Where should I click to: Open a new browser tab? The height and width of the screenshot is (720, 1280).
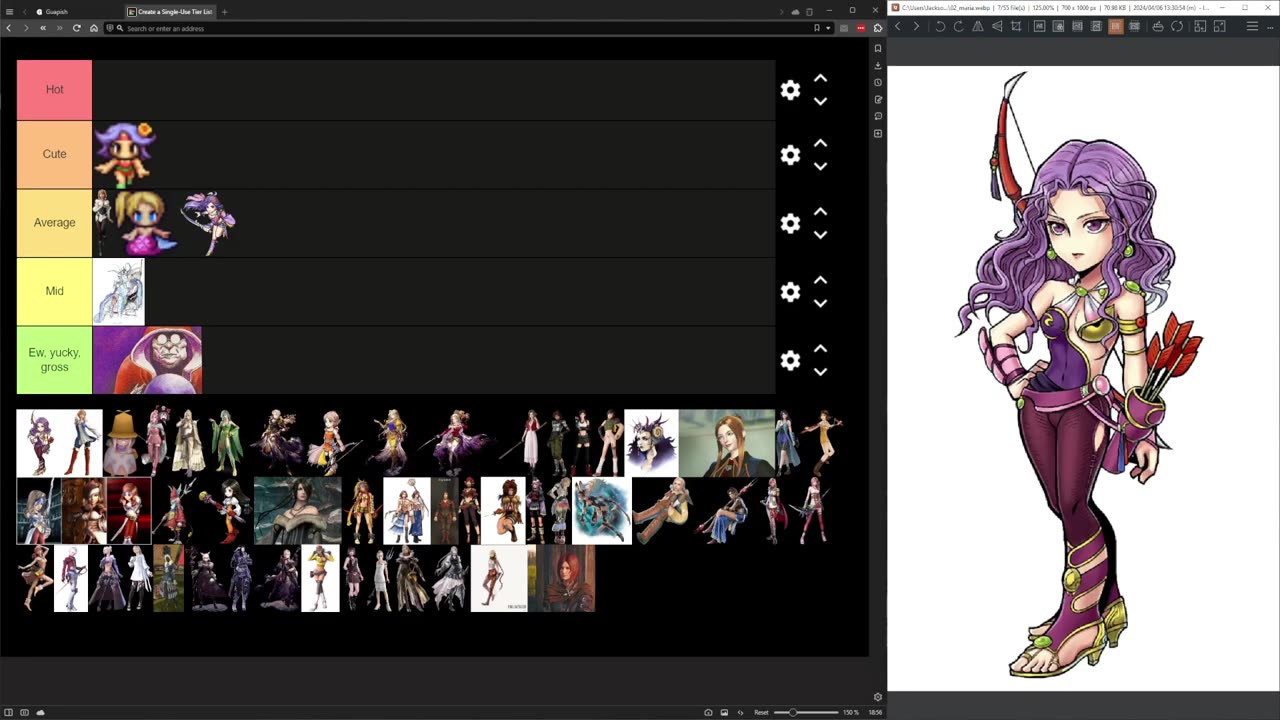click(x=225, y=12)
